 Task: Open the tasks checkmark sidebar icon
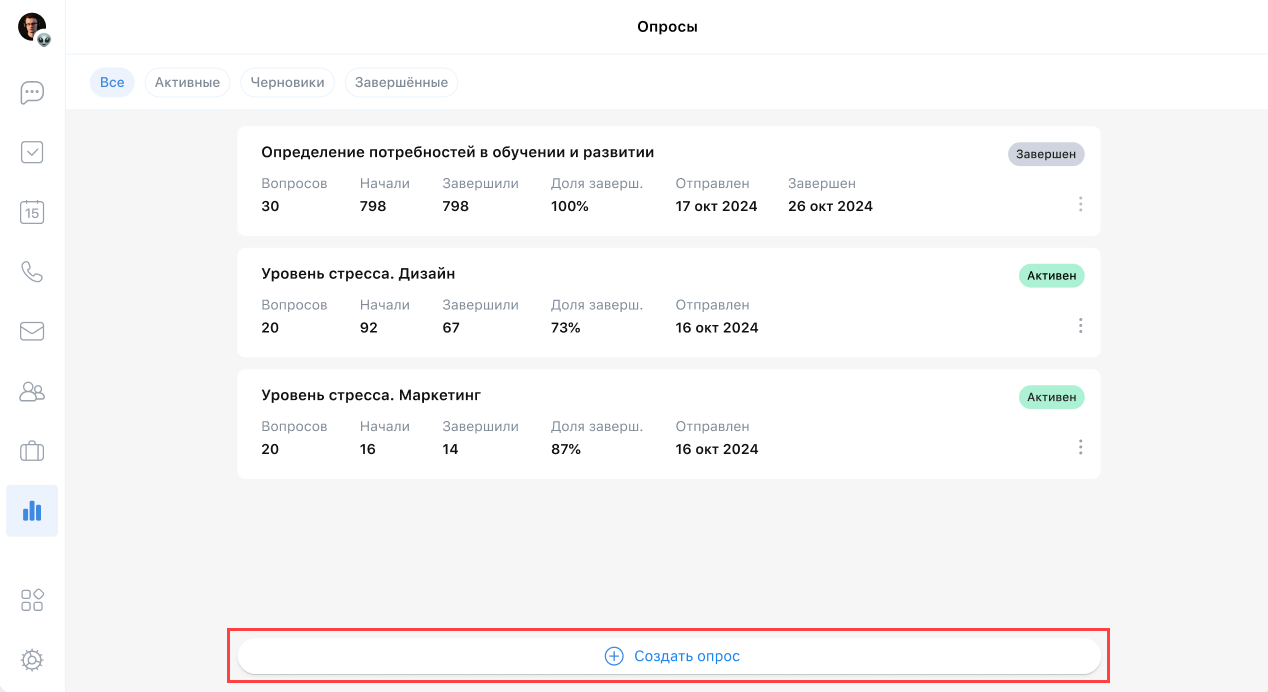[x=32, y=152]
